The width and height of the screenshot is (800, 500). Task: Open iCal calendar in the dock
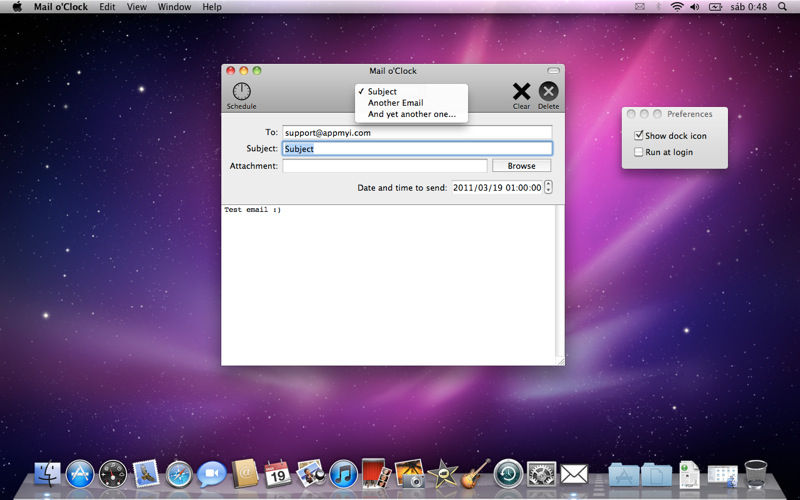pyautogui.click(x=278, y=474)
